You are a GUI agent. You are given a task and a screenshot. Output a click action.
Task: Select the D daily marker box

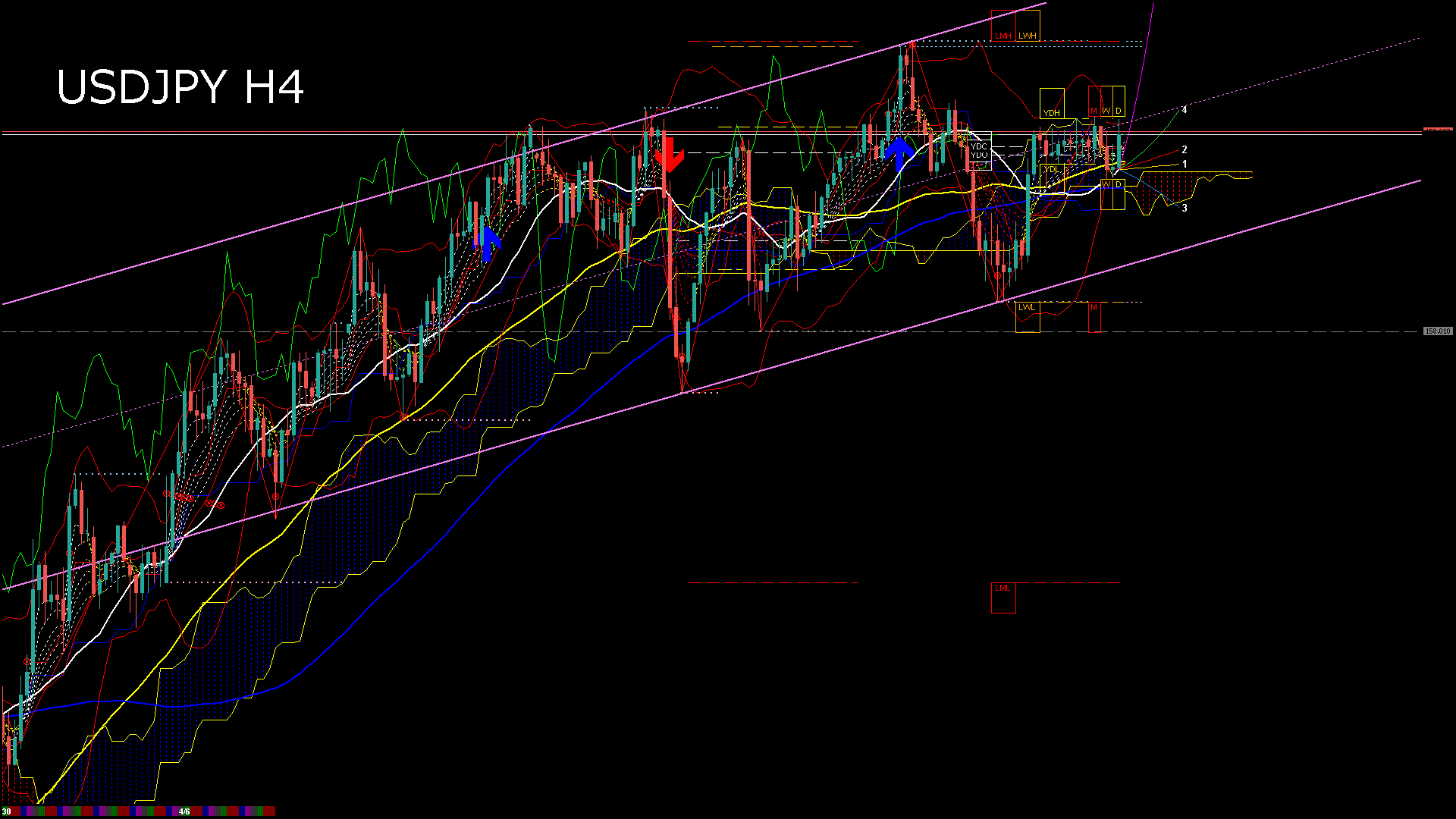click(1119, 111)
